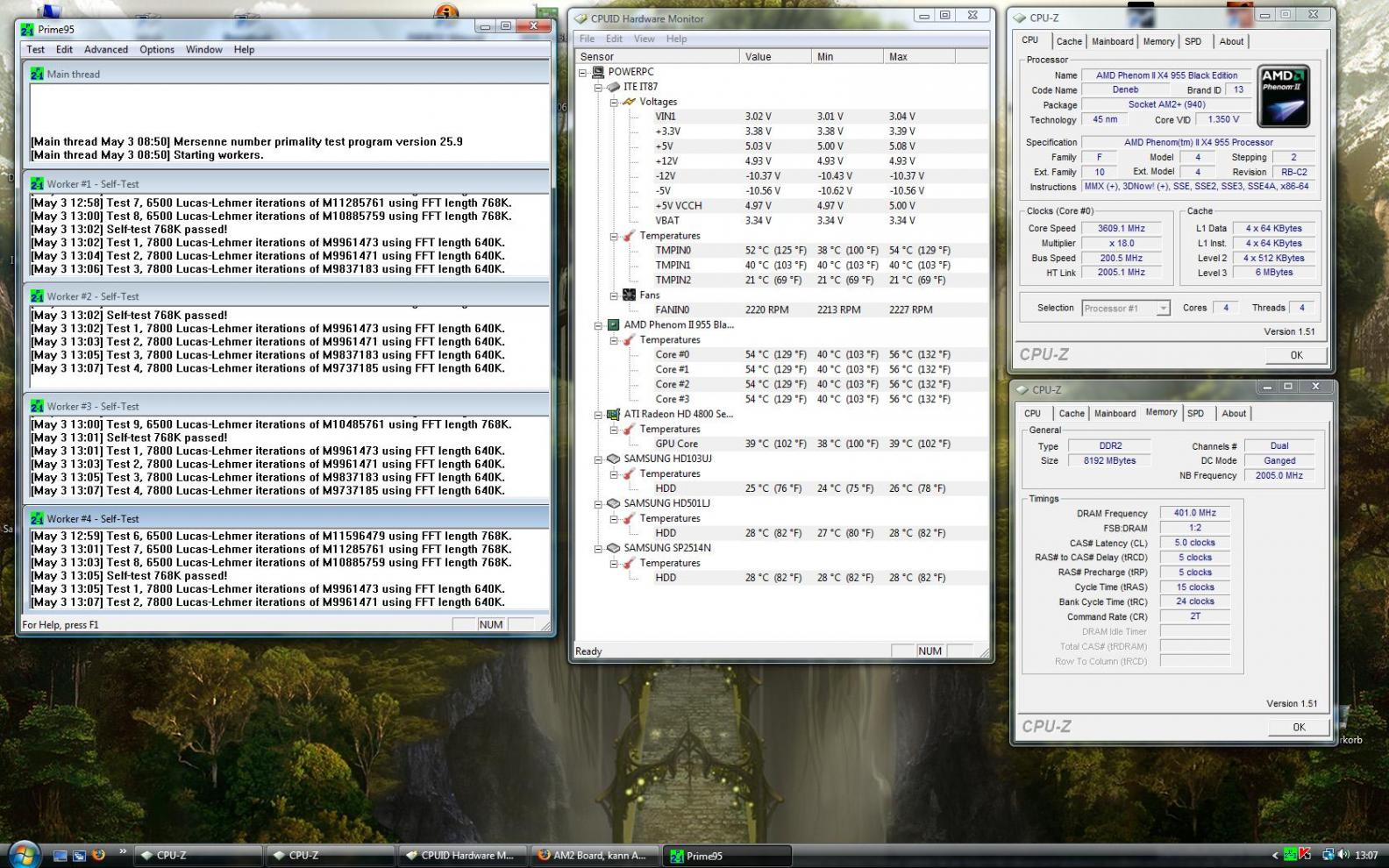Collapse the ITE IT87 node
Screen dimensions: 1389x868
point(598,88)
